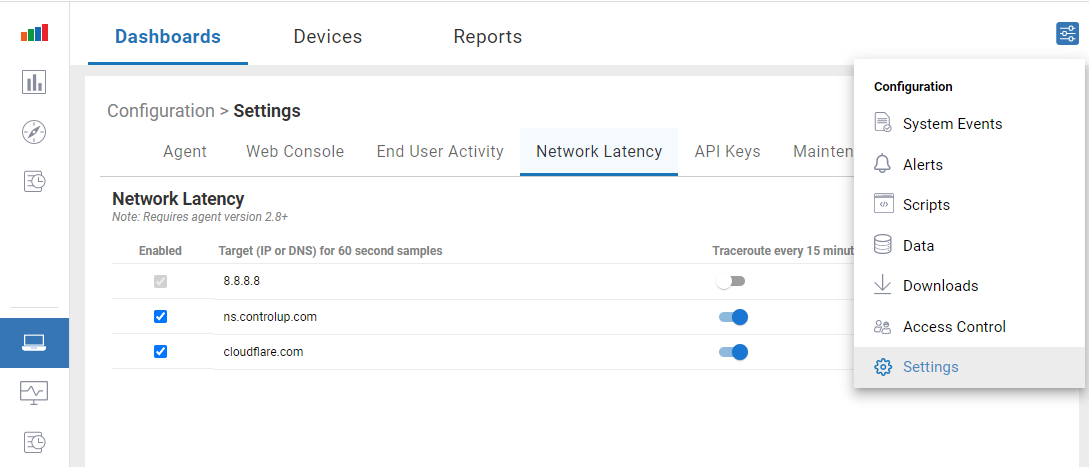
Task: Open Alerts with the bell icon
Action: point(922,164)
